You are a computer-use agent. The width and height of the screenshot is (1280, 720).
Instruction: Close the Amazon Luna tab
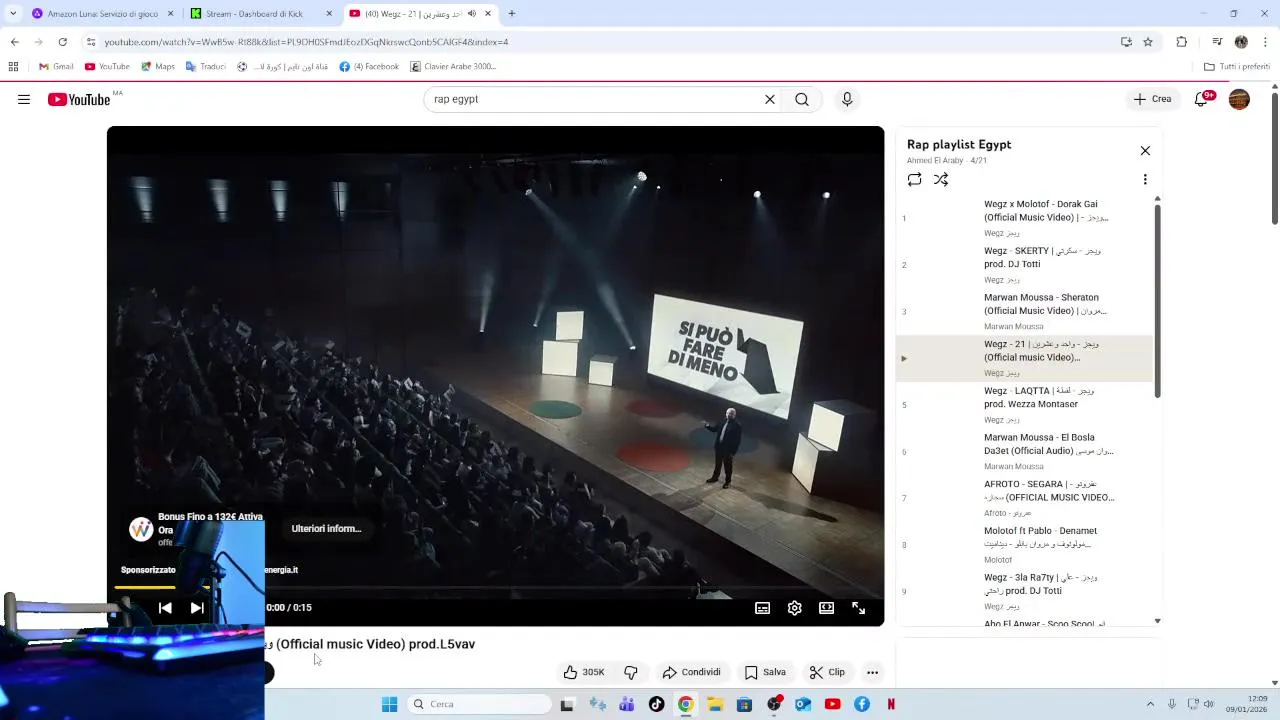coord(170,14)
